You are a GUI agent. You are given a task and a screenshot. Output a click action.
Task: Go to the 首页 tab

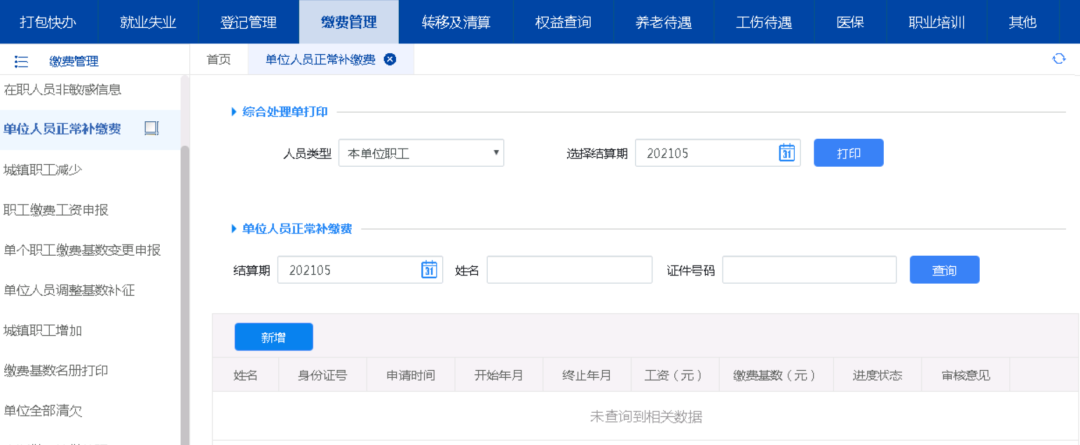pyautogui.click(x=218, y=59)
